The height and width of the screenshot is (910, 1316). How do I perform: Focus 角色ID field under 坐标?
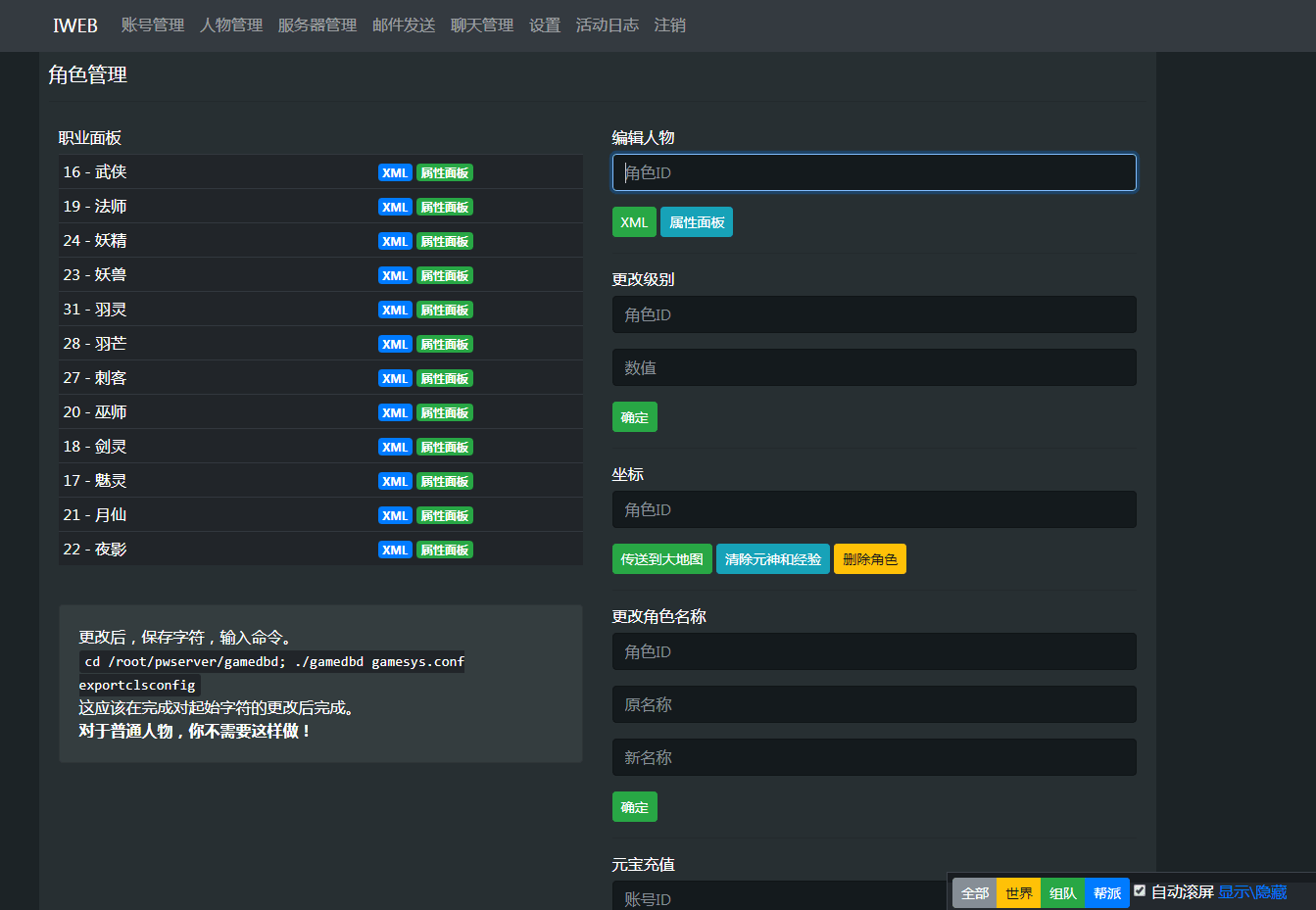click(874, 509)
